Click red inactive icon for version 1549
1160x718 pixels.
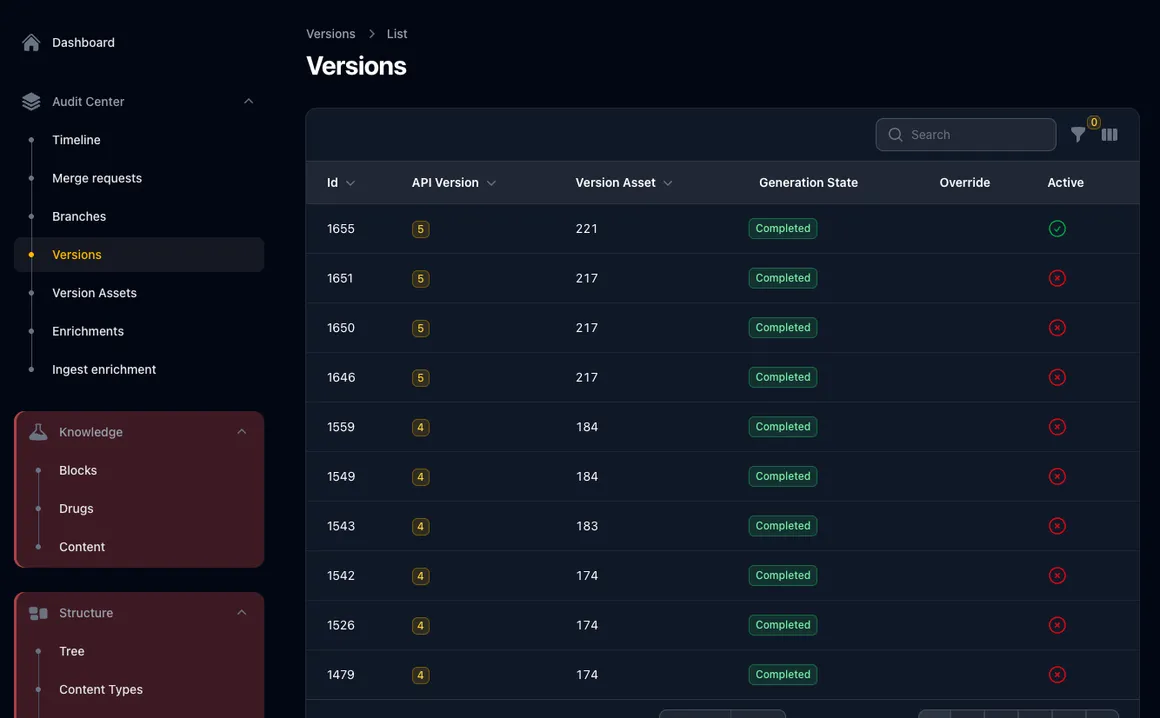[x=1057, y=476]
